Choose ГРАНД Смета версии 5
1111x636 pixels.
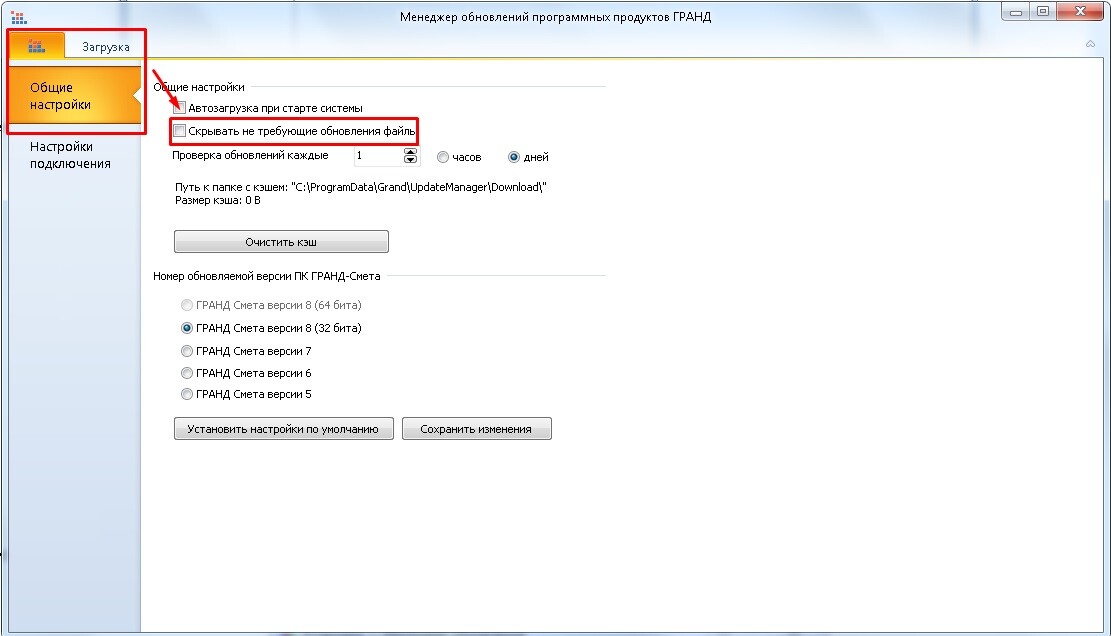click(x=187, y=394)
